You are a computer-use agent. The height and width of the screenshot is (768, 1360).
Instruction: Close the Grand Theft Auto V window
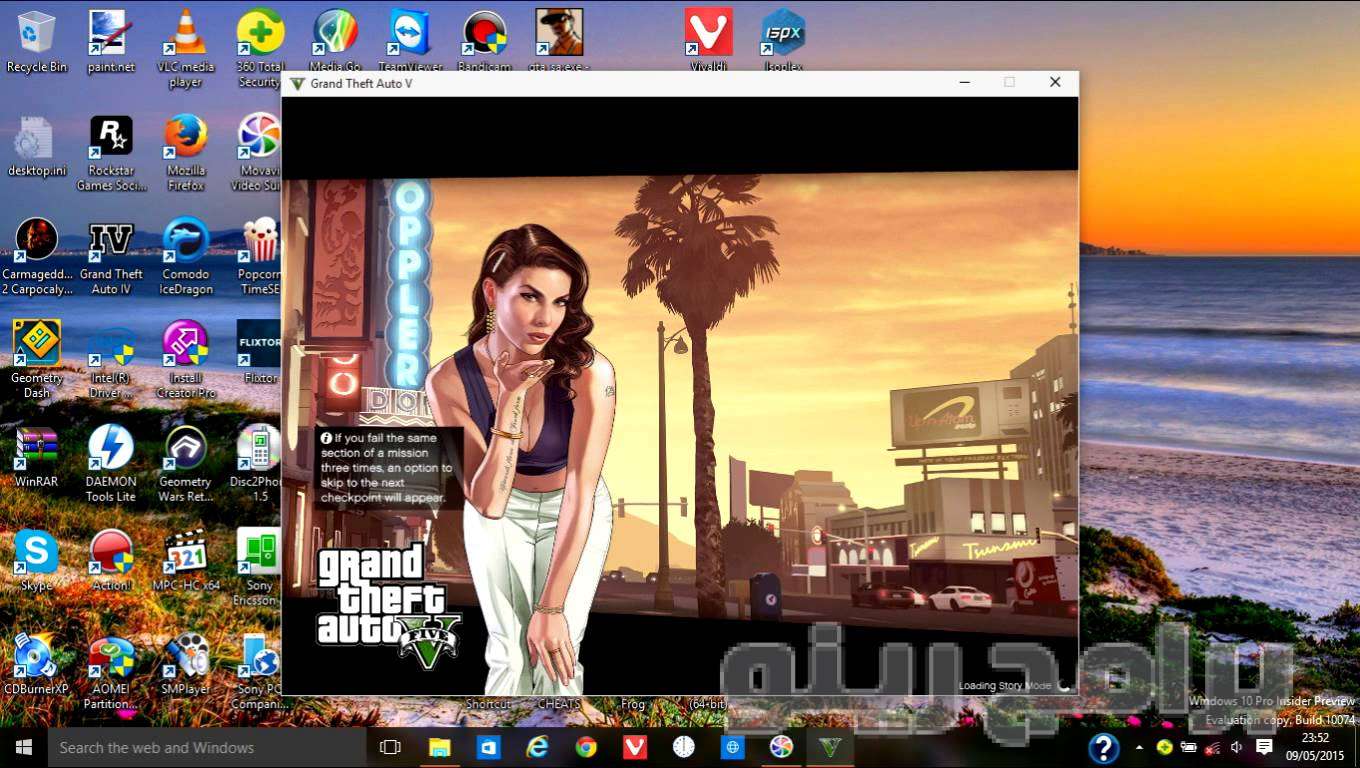(1055, 83)
